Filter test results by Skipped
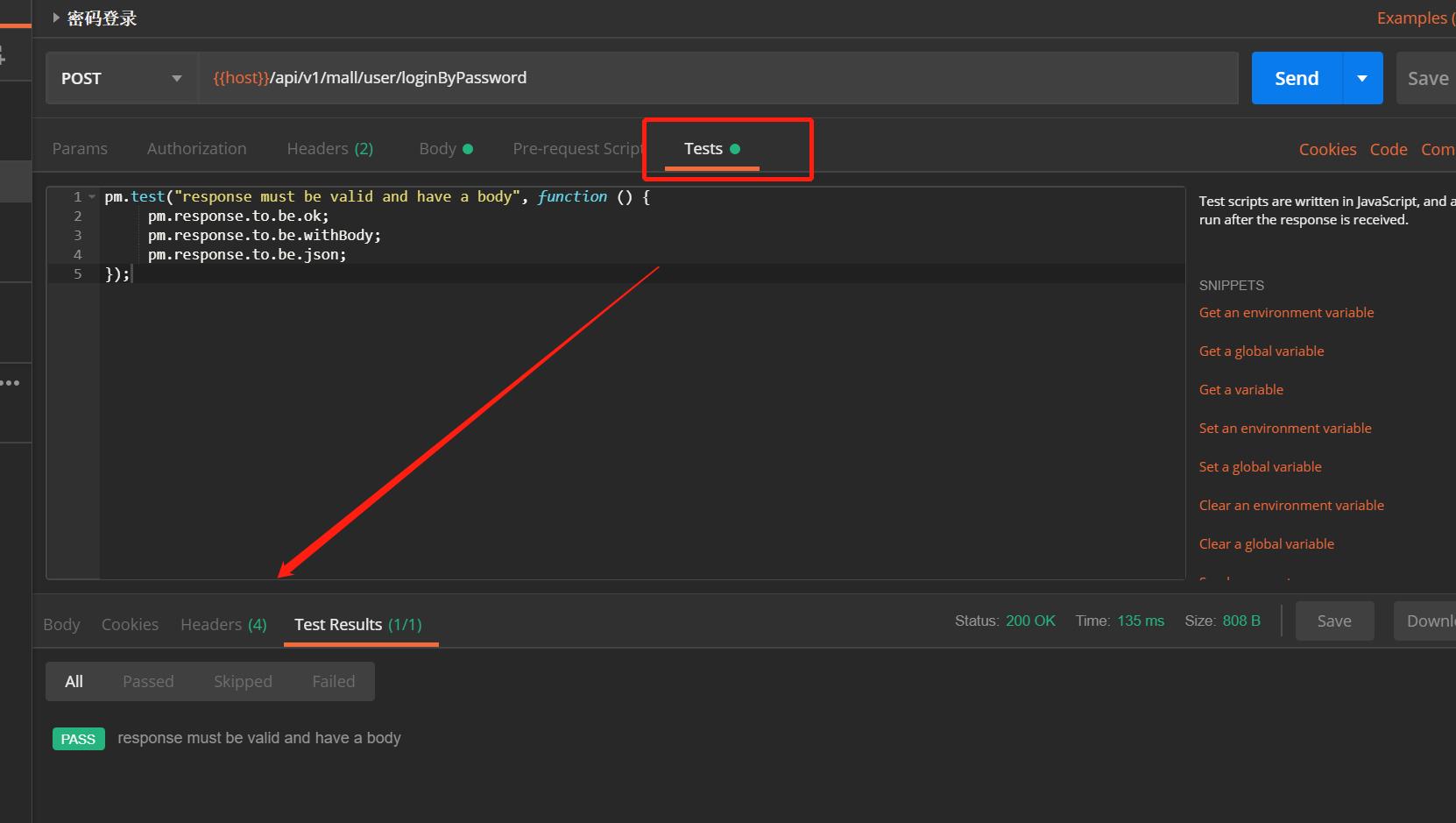The width and height of the screenshot is (1456, 823). 243,681
